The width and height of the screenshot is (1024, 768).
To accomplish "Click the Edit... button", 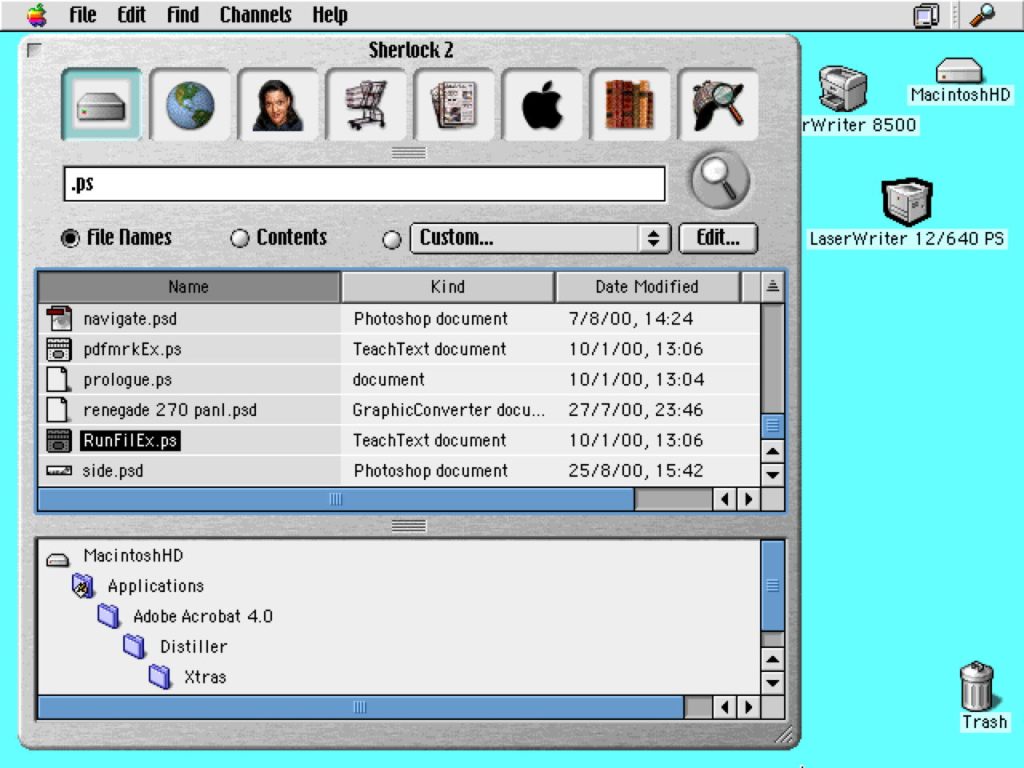I will [717, 238].
